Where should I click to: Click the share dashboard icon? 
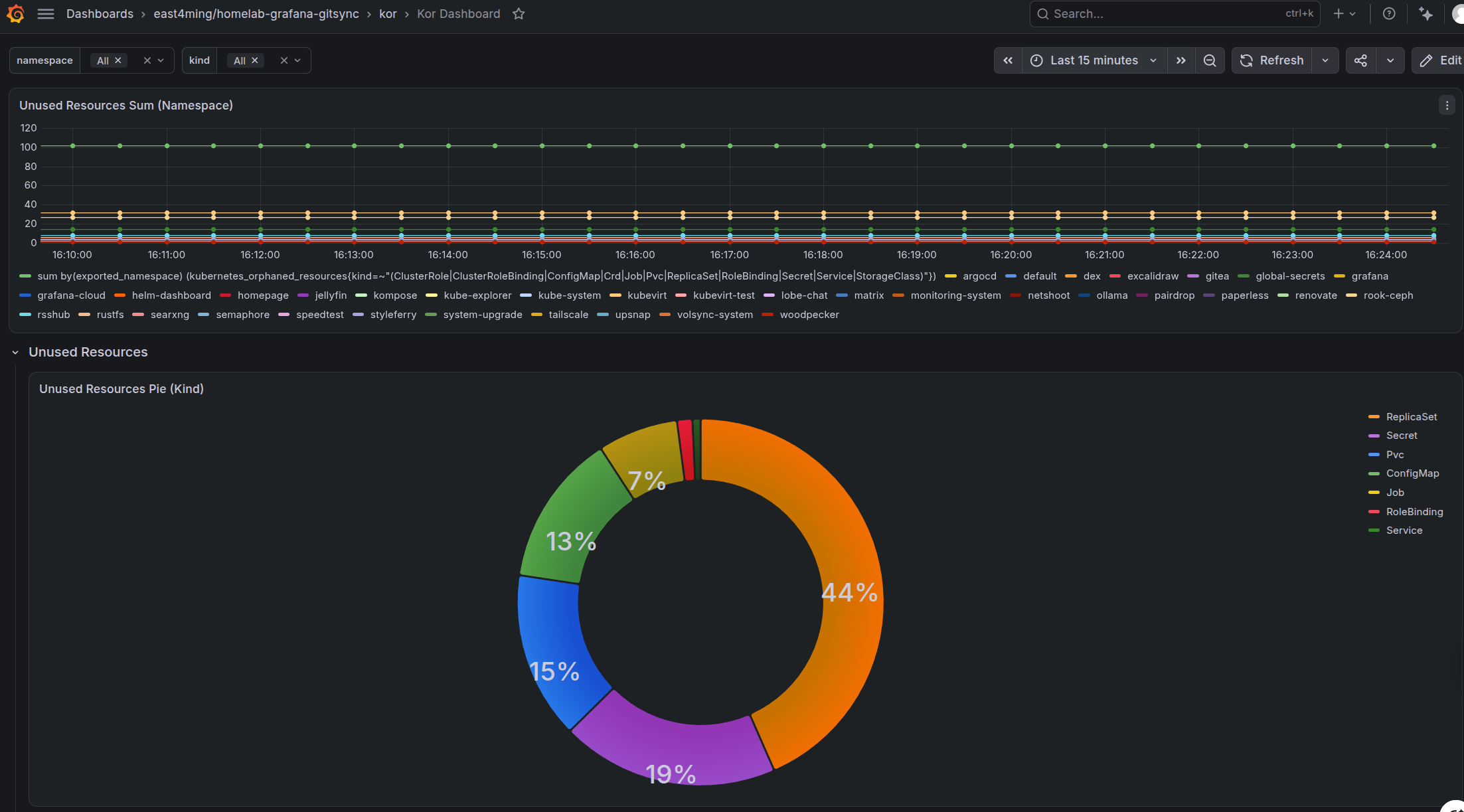1360,60
